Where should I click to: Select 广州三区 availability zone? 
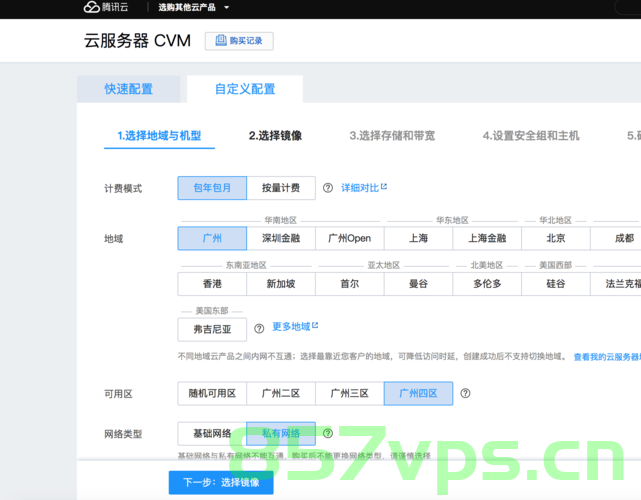pos(350,393)
